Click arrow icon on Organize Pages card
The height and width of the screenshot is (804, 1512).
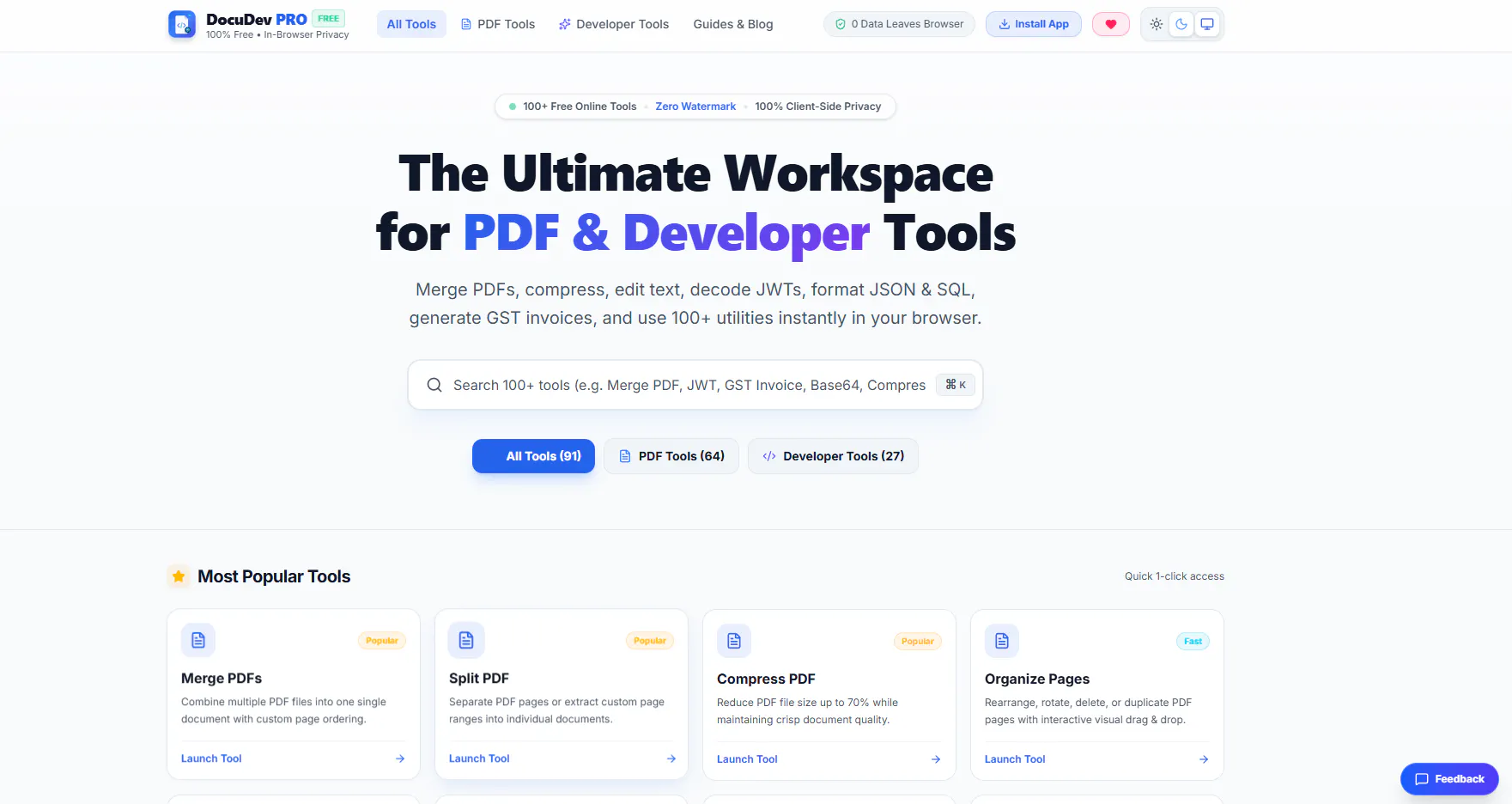pos(1204,759)
